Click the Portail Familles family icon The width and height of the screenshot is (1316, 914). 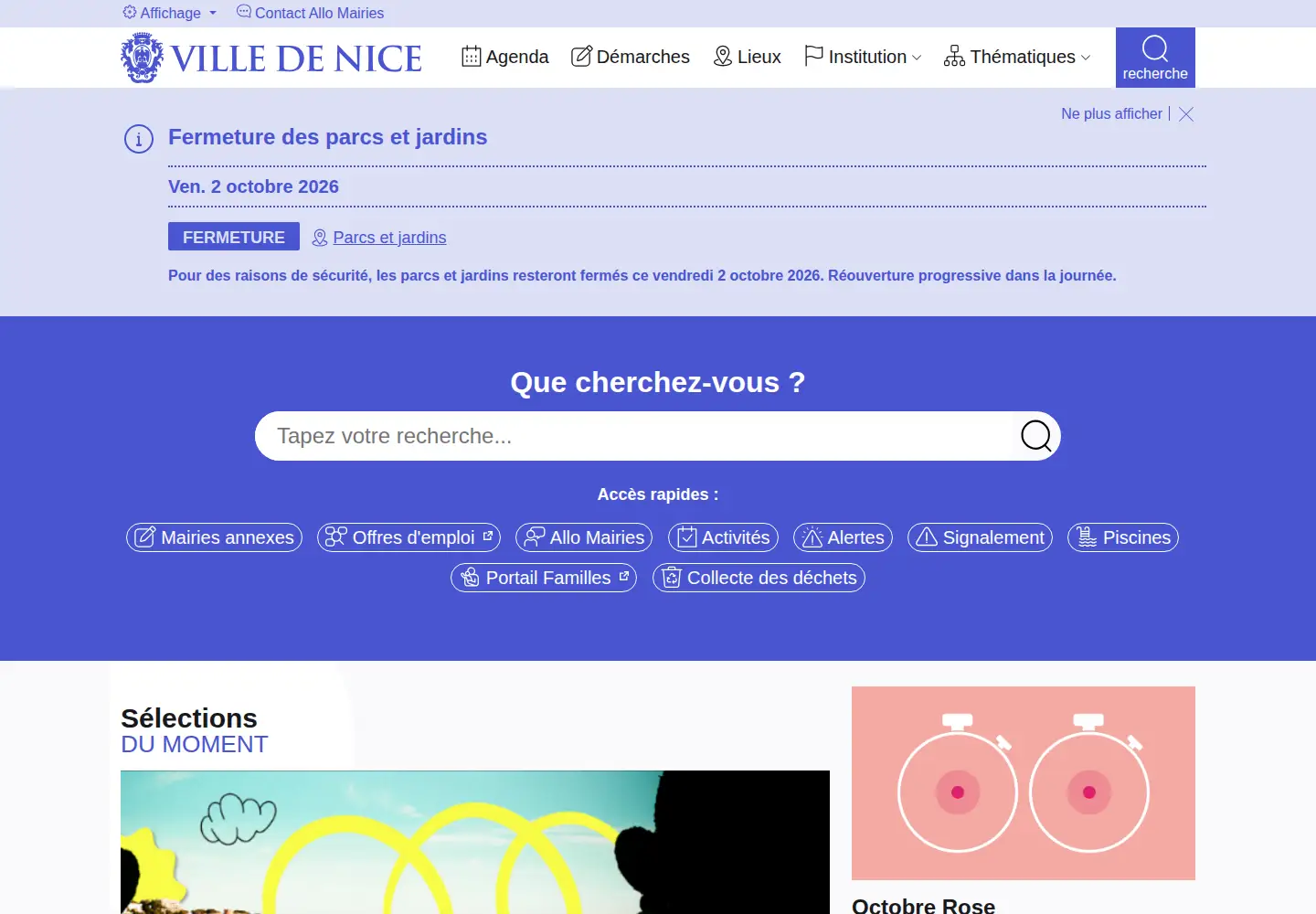[470, 577]
